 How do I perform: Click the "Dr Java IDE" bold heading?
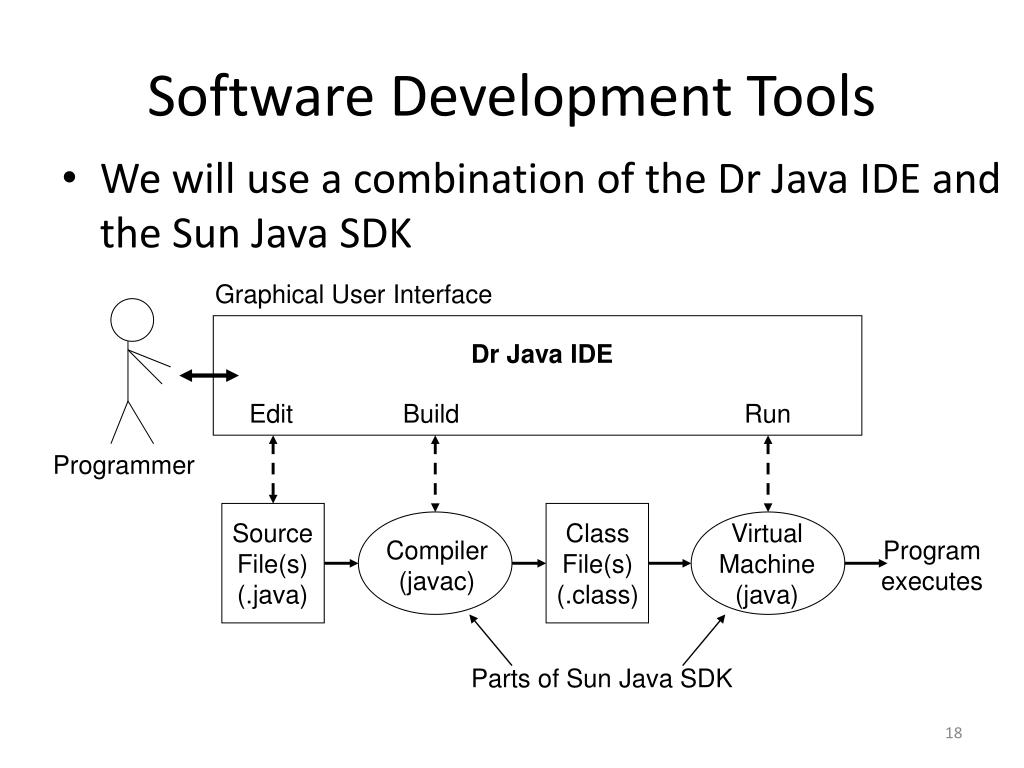542,354
